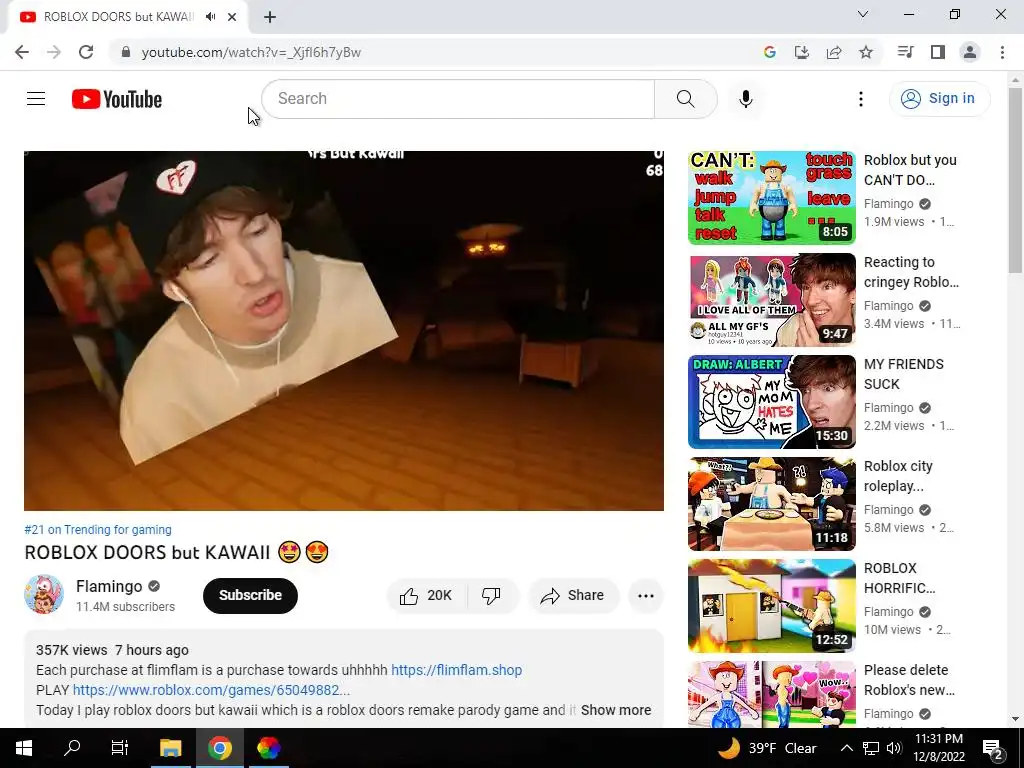Open a new Chrome tab

coord(270,17)
